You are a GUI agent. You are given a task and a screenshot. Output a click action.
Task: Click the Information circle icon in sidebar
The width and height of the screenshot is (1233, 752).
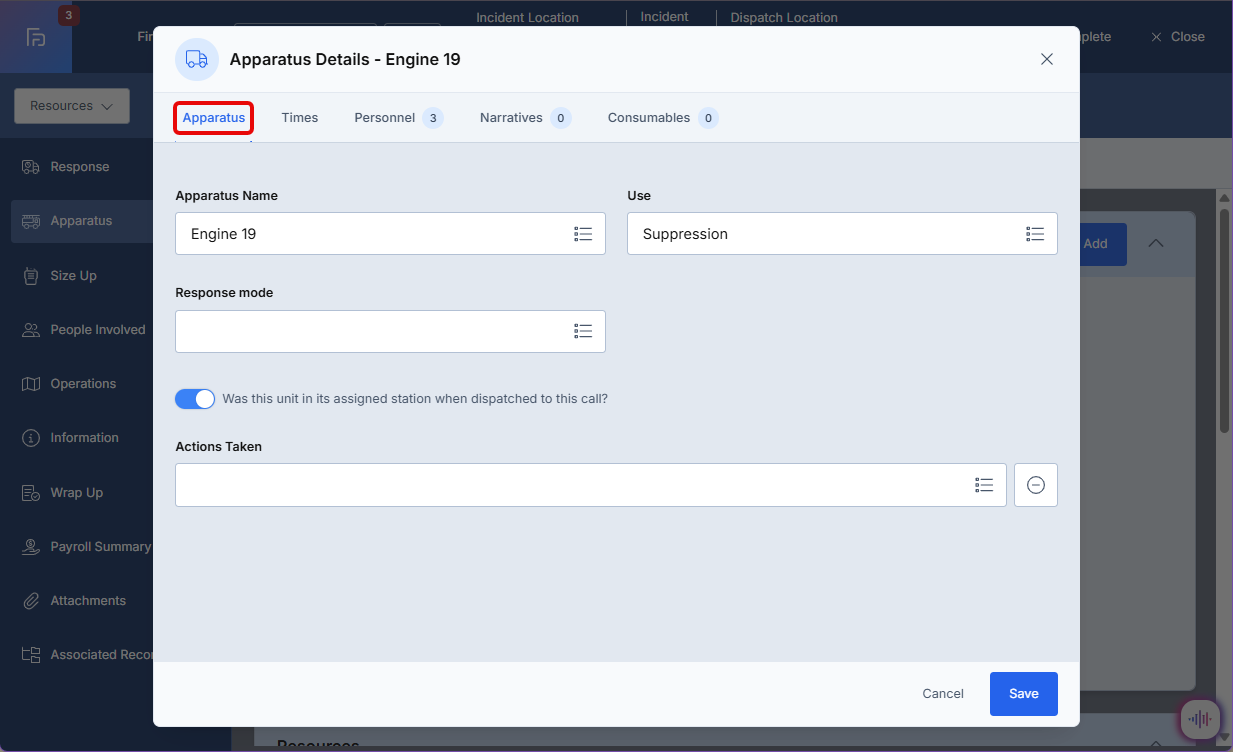(x=31, y=438)
